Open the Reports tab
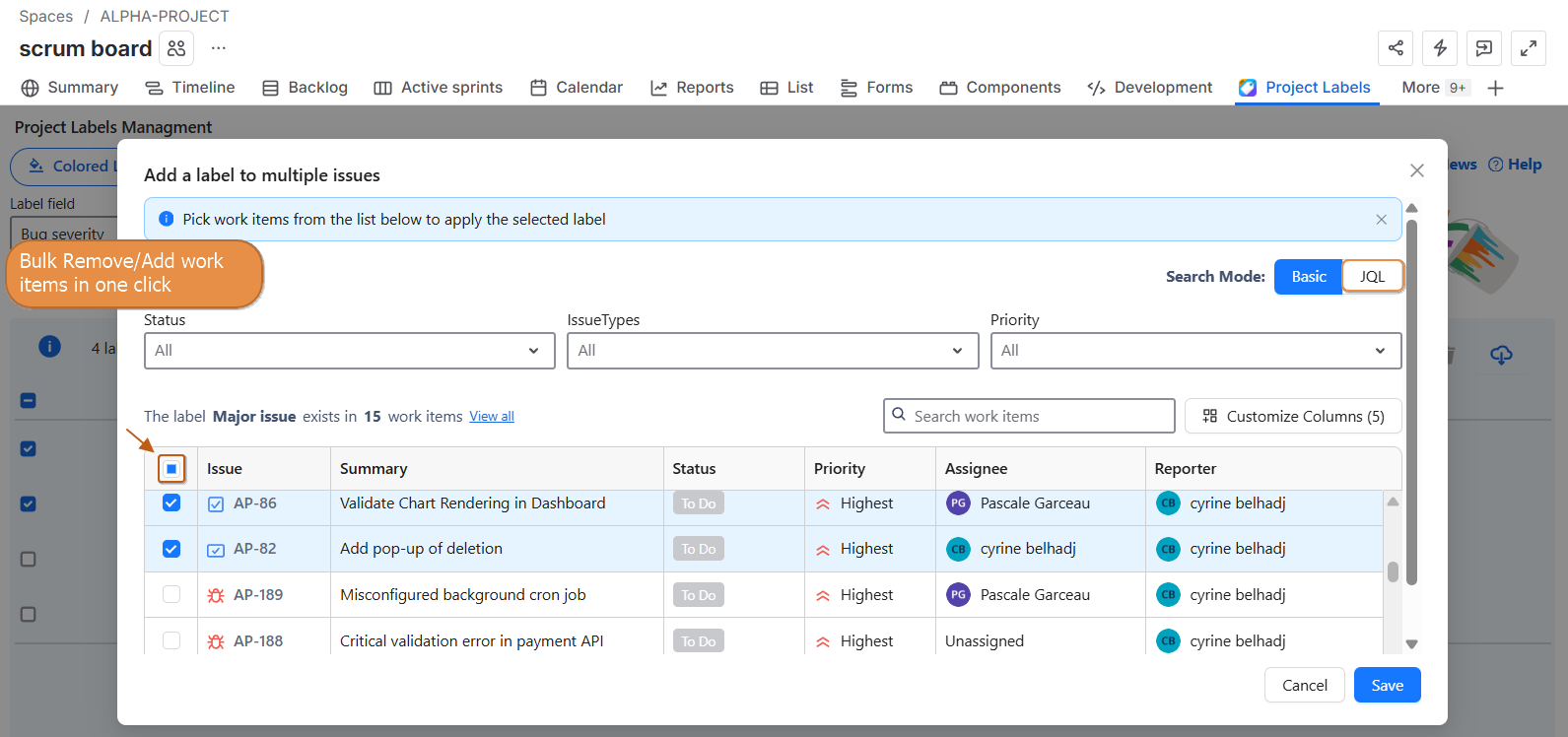 tap(693, 88)
